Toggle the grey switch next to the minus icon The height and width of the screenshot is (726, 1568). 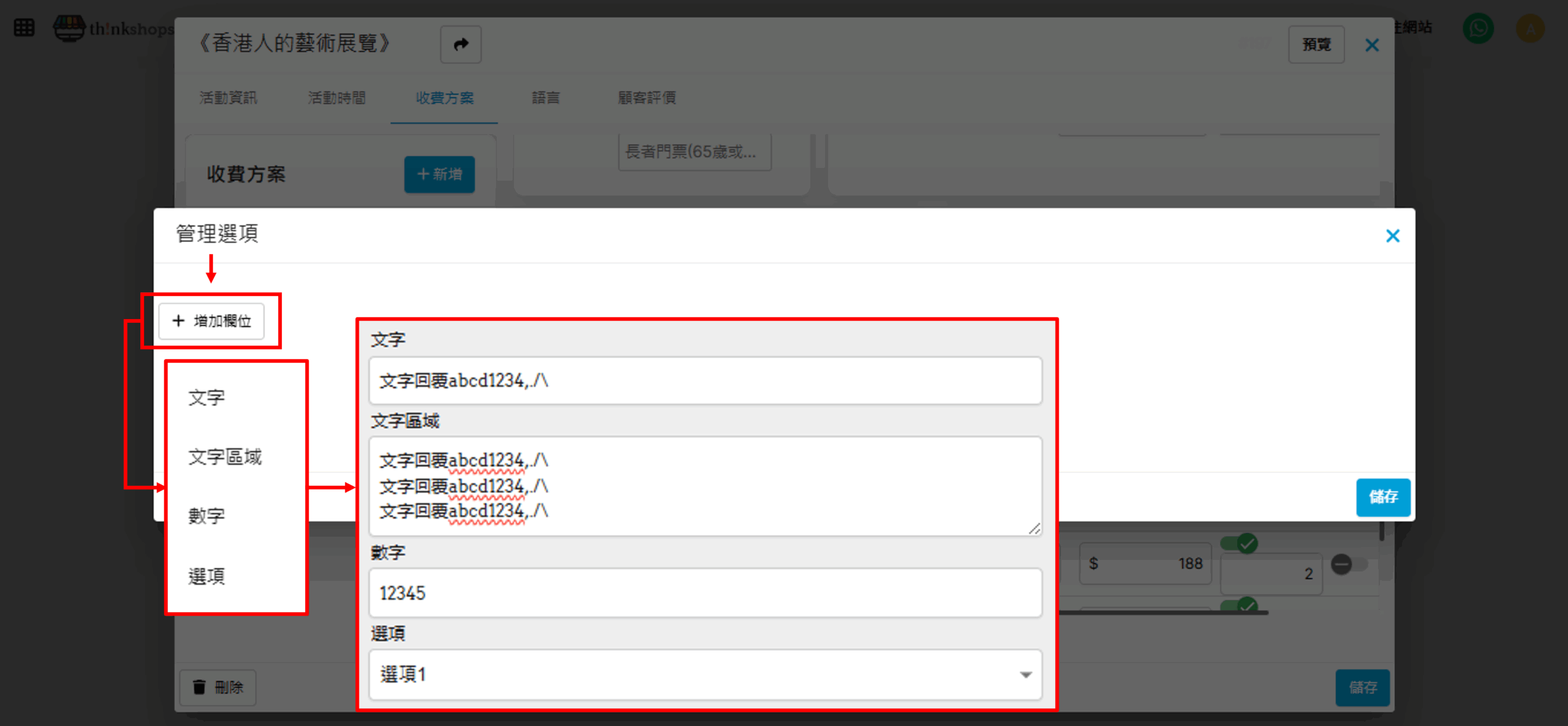coord(1359,564)
